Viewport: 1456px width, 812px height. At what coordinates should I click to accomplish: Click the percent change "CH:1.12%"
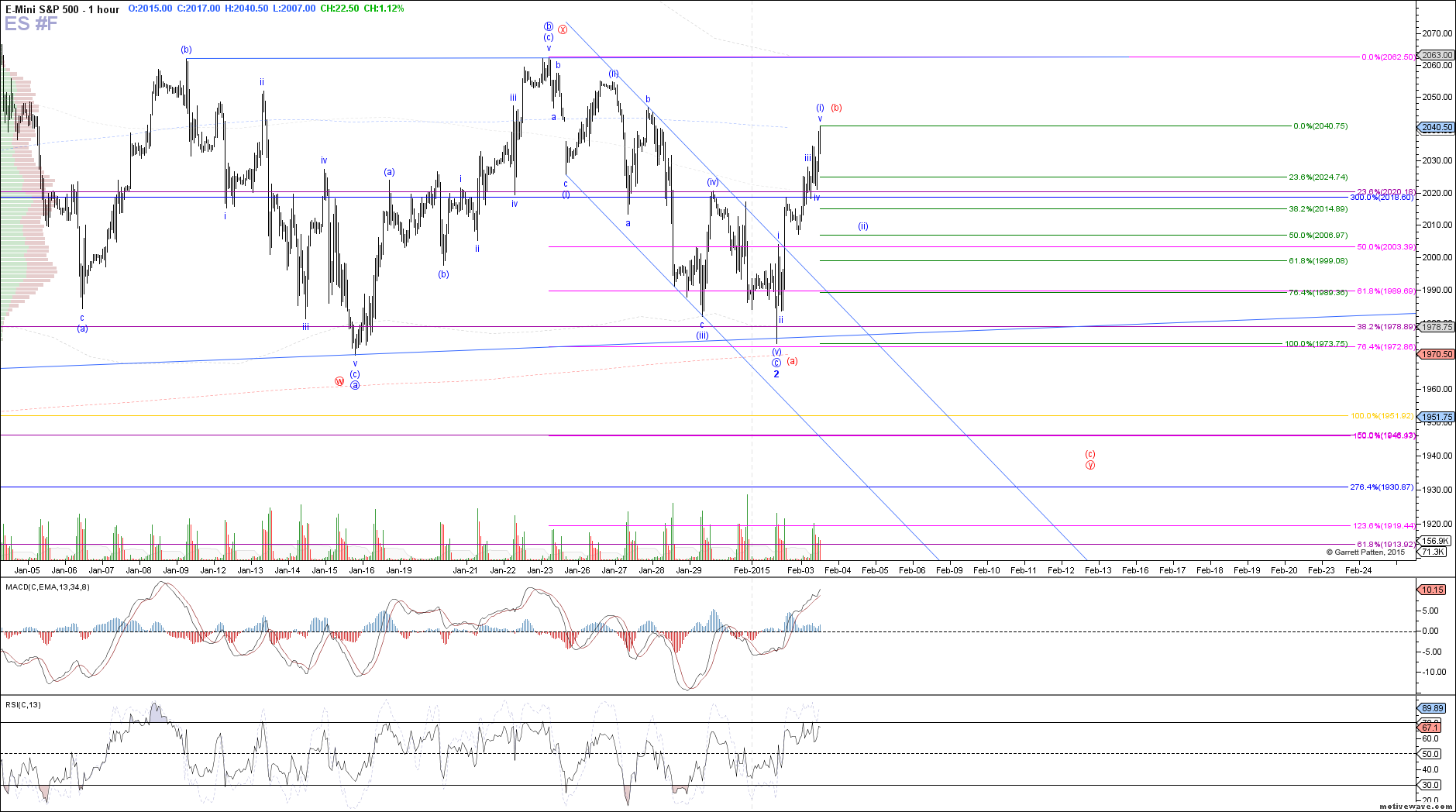(384, 9)
